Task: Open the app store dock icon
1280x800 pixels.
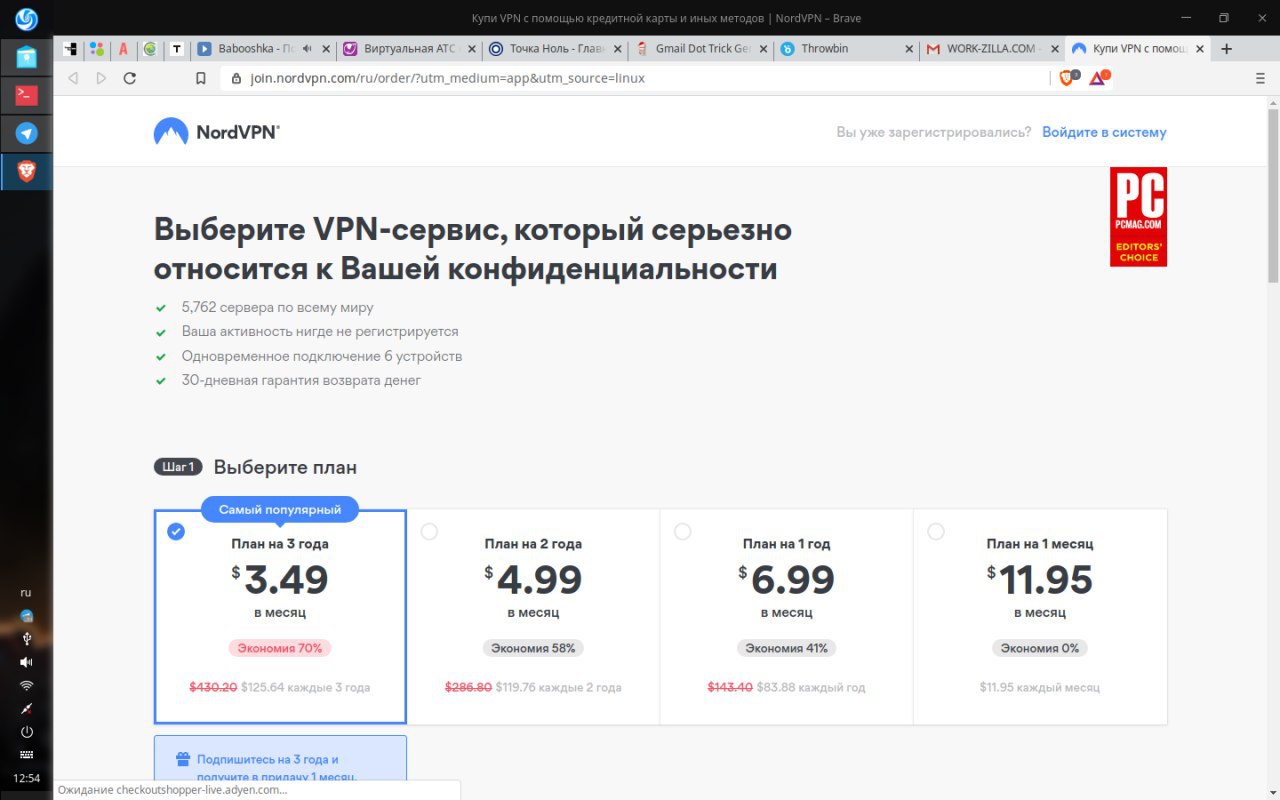Action: click(26, 58)
